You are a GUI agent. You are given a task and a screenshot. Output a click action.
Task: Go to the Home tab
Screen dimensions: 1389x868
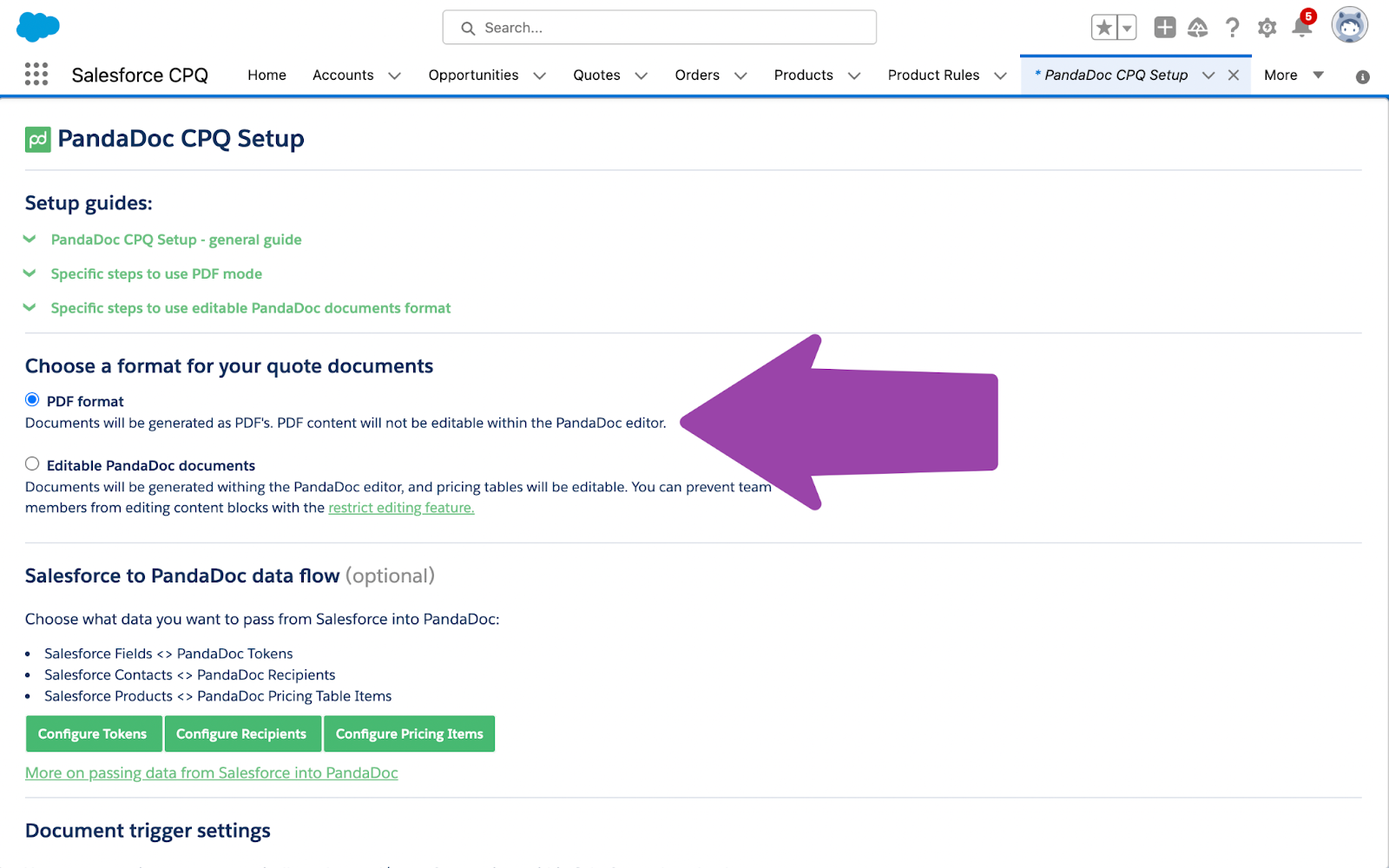click(x=267, y=75)
